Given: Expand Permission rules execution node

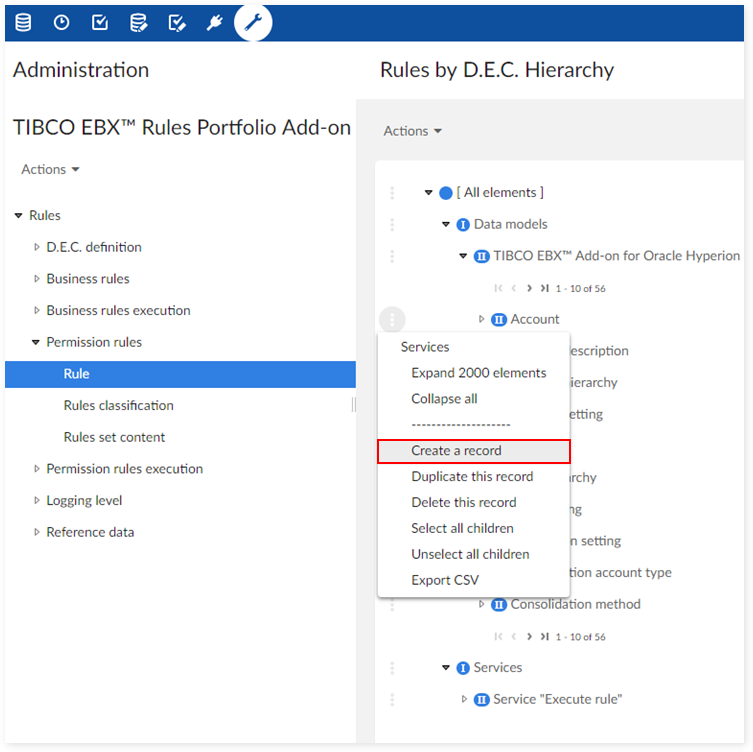Looking at the screenshot, I should coord(36,469).
